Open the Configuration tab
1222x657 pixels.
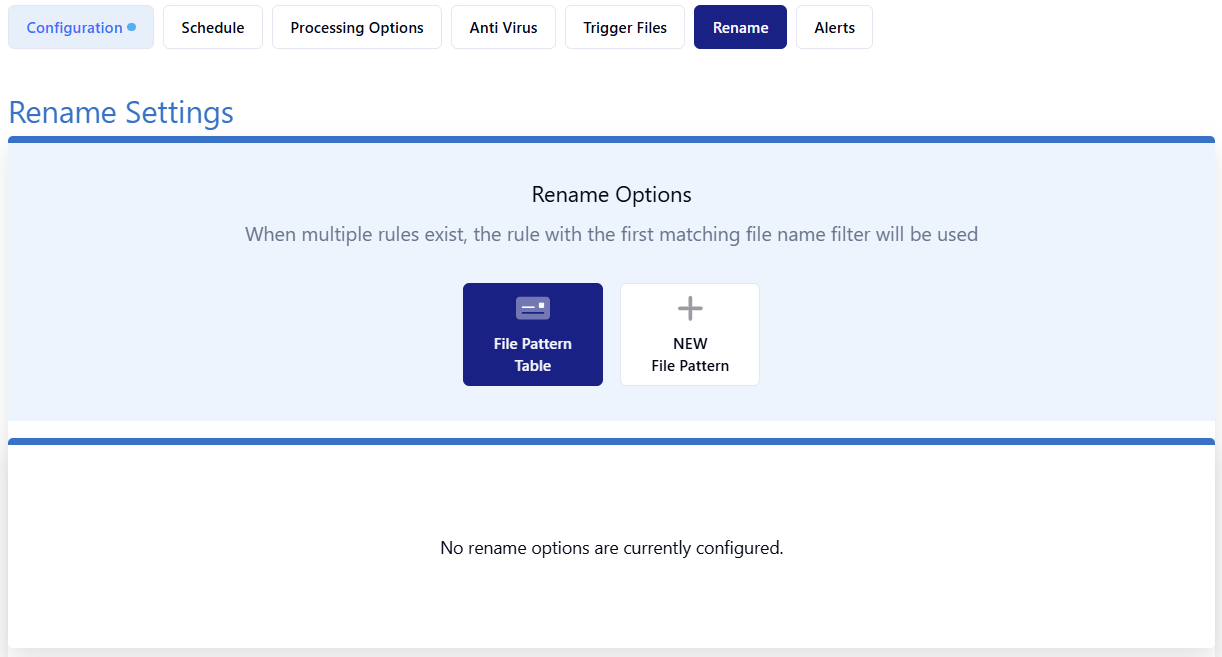(x=81, y=27)
